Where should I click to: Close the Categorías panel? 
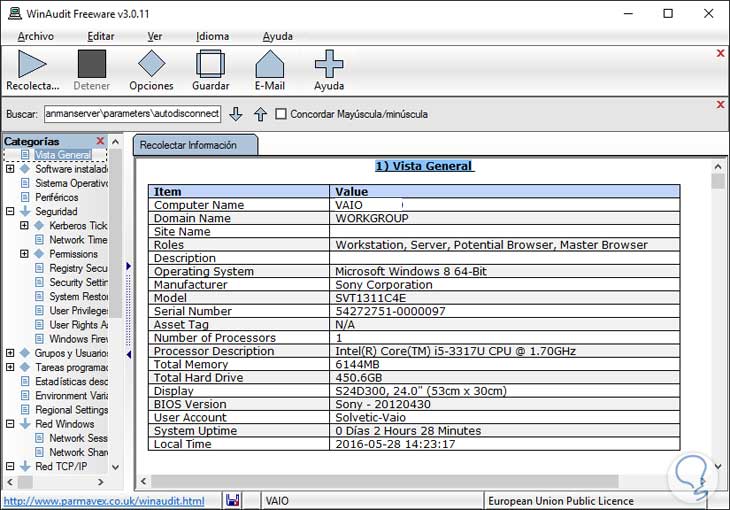100,141
